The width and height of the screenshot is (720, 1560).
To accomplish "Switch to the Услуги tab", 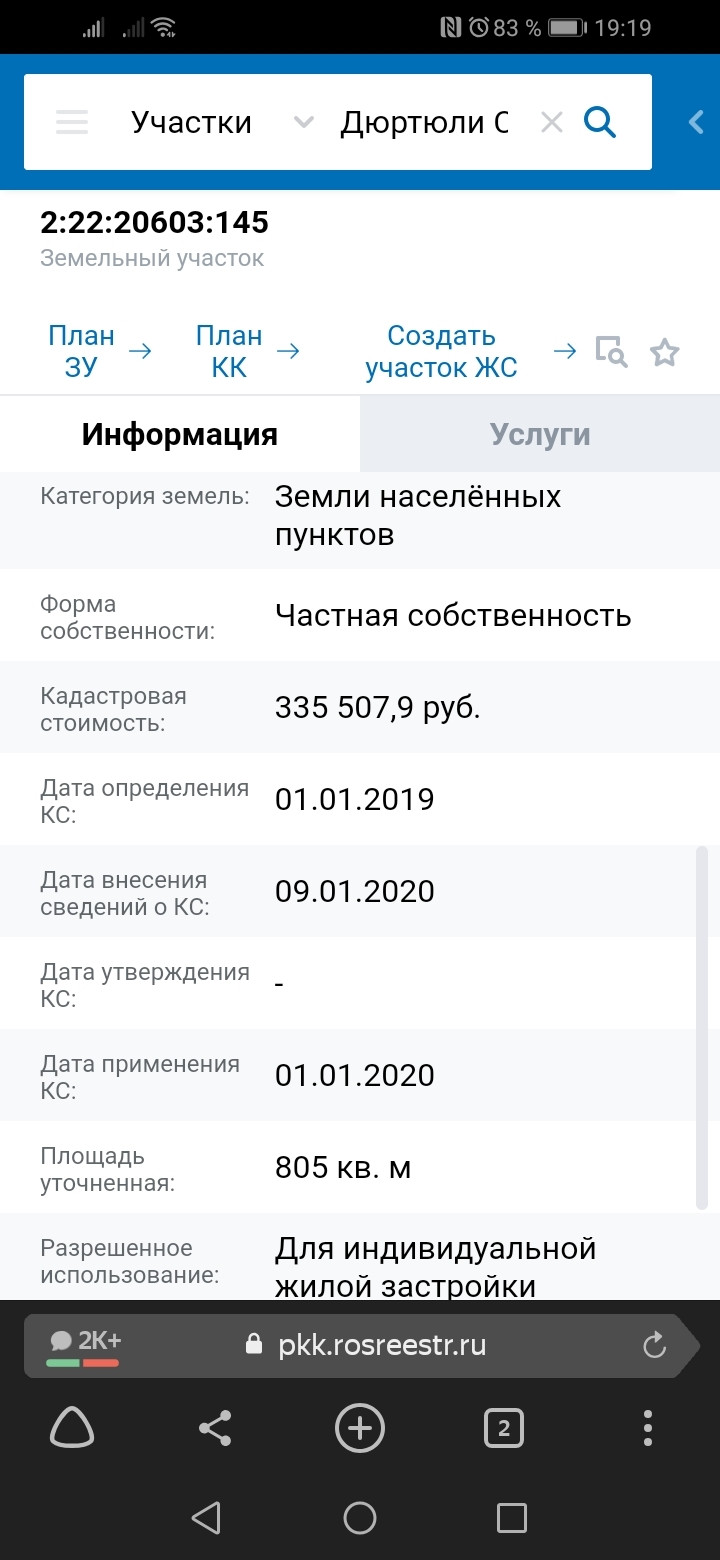I will (x=540, y=434).
